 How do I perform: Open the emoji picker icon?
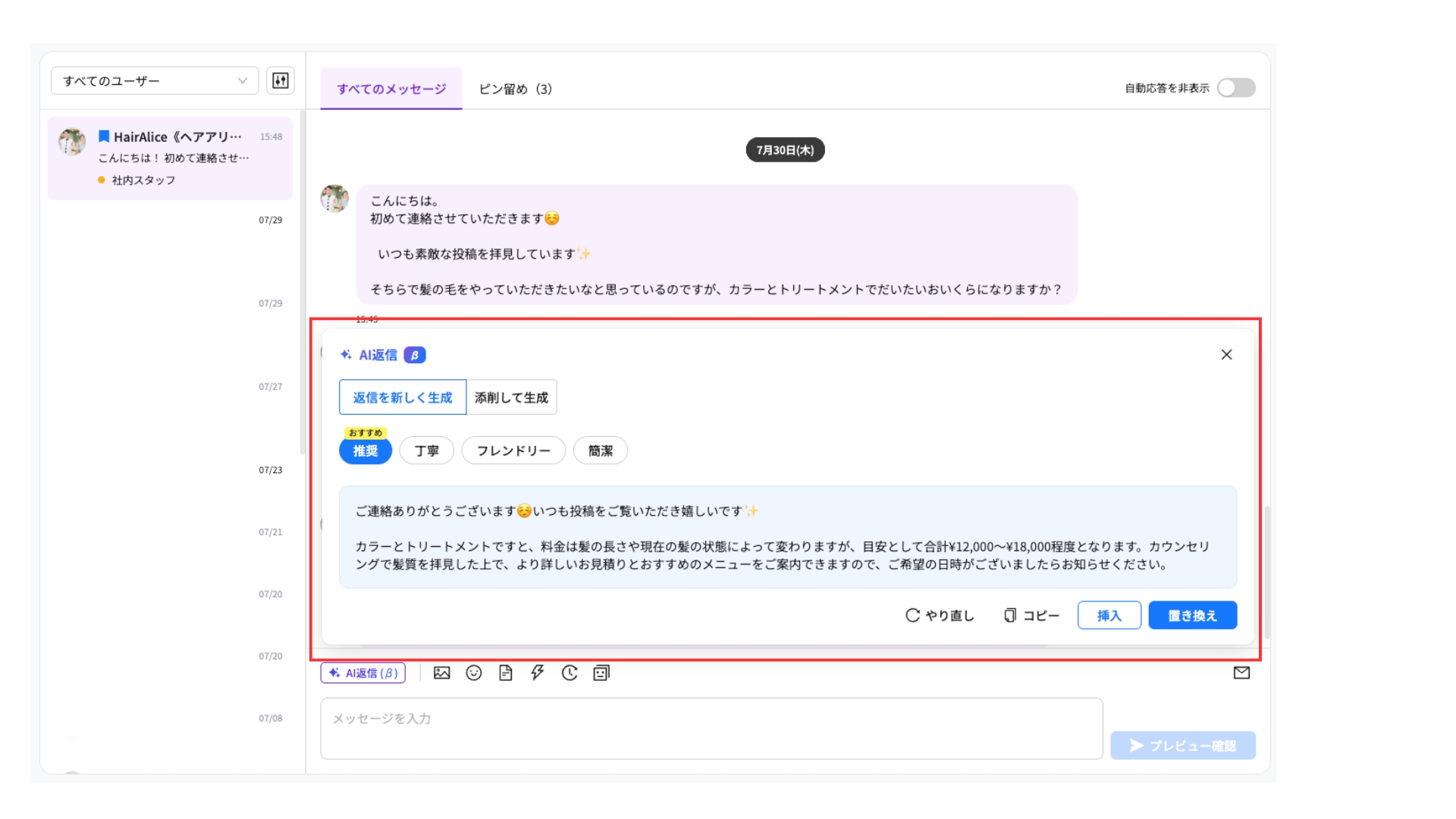[474, 673]
